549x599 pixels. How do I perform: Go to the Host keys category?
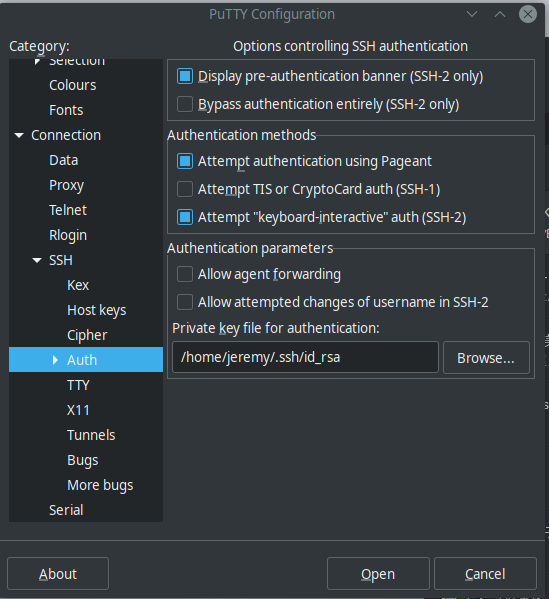pos(97,310)
